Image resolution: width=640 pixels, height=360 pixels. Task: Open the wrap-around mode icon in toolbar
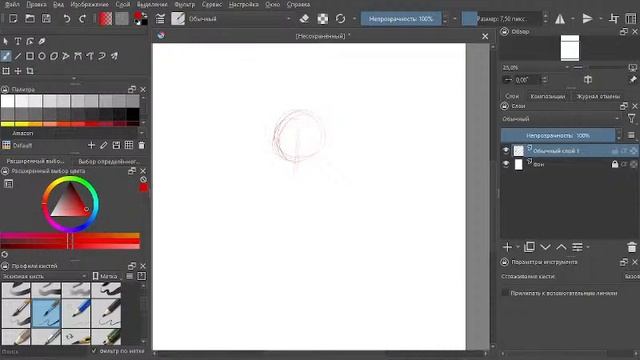click(614, 18)
